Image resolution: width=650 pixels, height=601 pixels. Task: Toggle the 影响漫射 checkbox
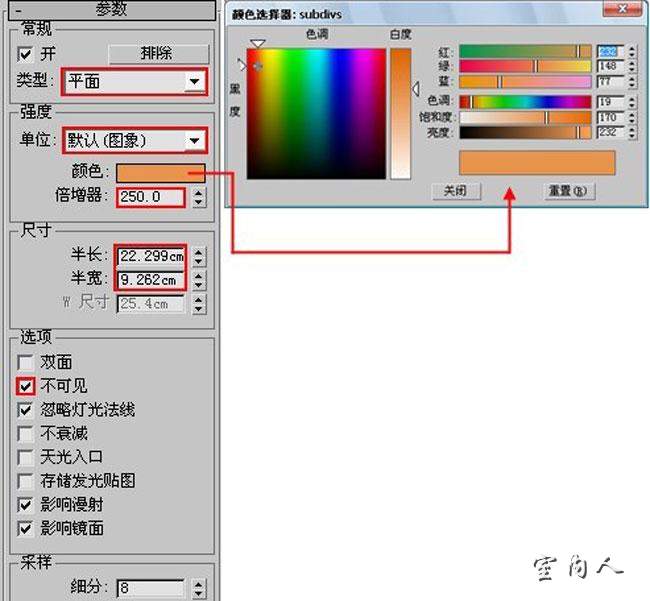pos(25,505)
